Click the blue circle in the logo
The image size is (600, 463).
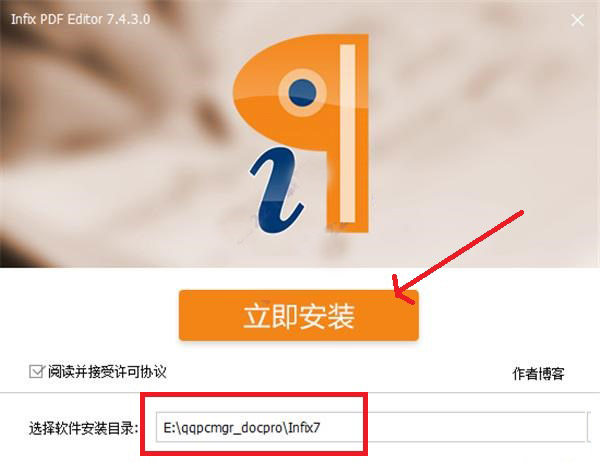[x=302, y=93]
